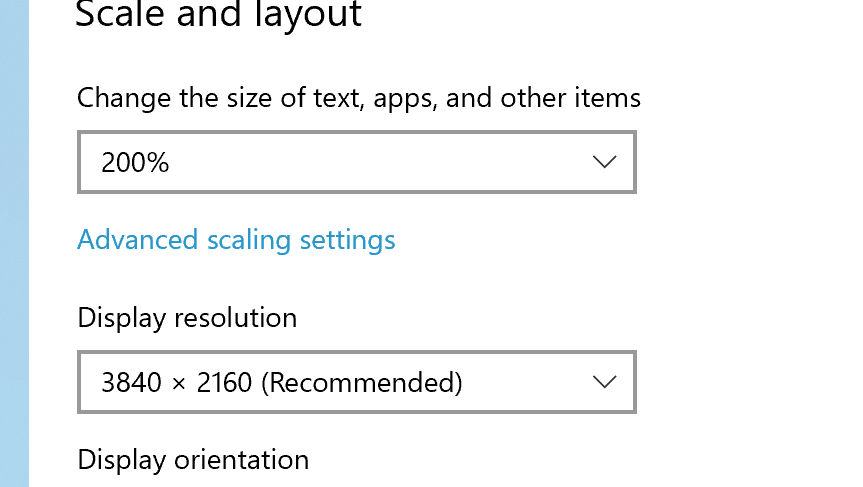Click the chevron beside 3840 × 2160 (Recommended)
The height and width of the screenshot is (487, 863).
coord(604,382)
